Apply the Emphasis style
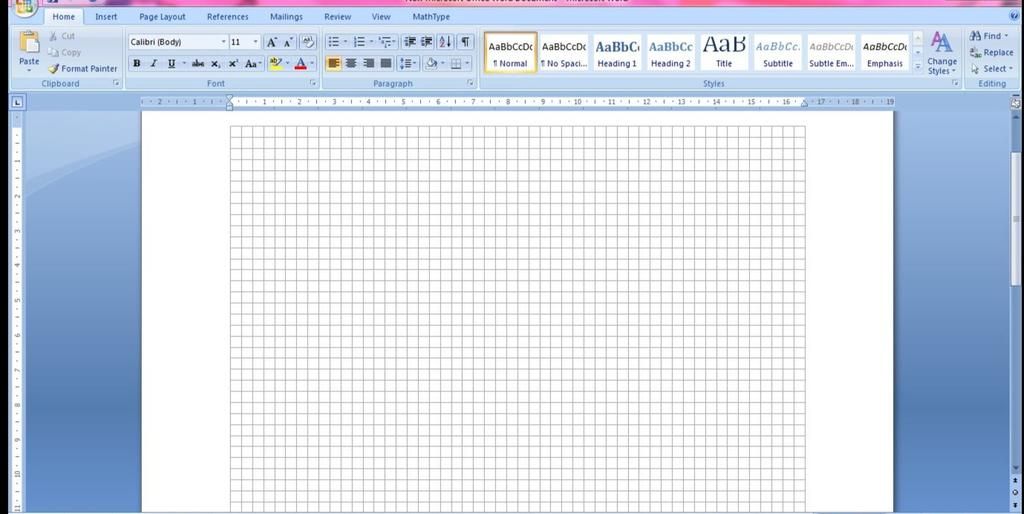The height and width of the screenshot is (514, 1024). 885,52
